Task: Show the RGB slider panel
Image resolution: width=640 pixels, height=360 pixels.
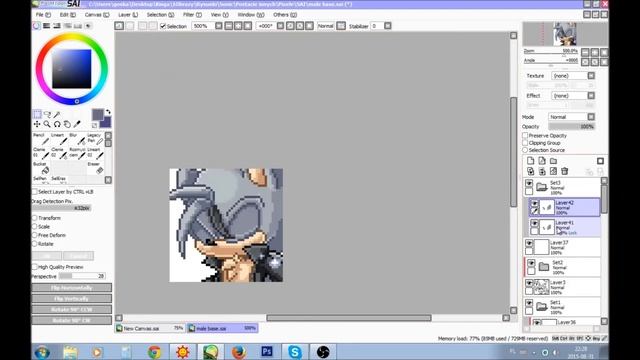Action: point(47,26)
